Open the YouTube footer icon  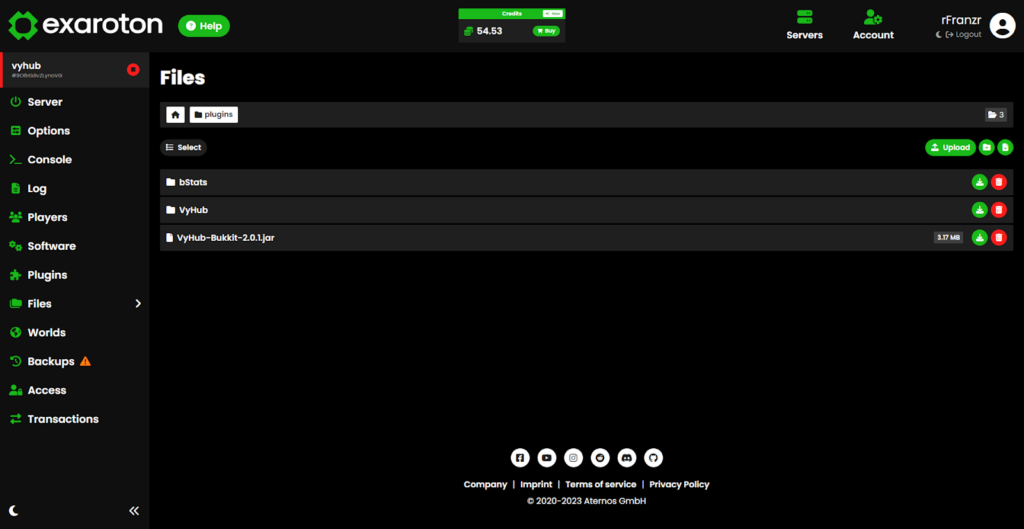coord(547,458)
